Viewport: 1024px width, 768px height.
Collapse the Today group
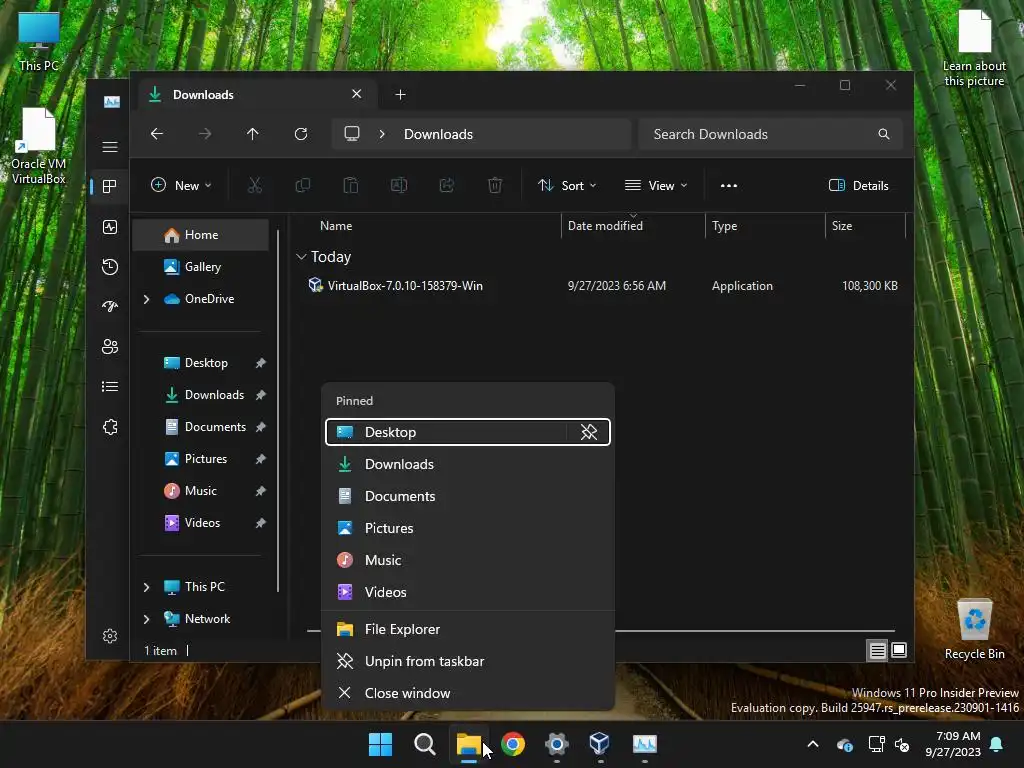[301, 257]
